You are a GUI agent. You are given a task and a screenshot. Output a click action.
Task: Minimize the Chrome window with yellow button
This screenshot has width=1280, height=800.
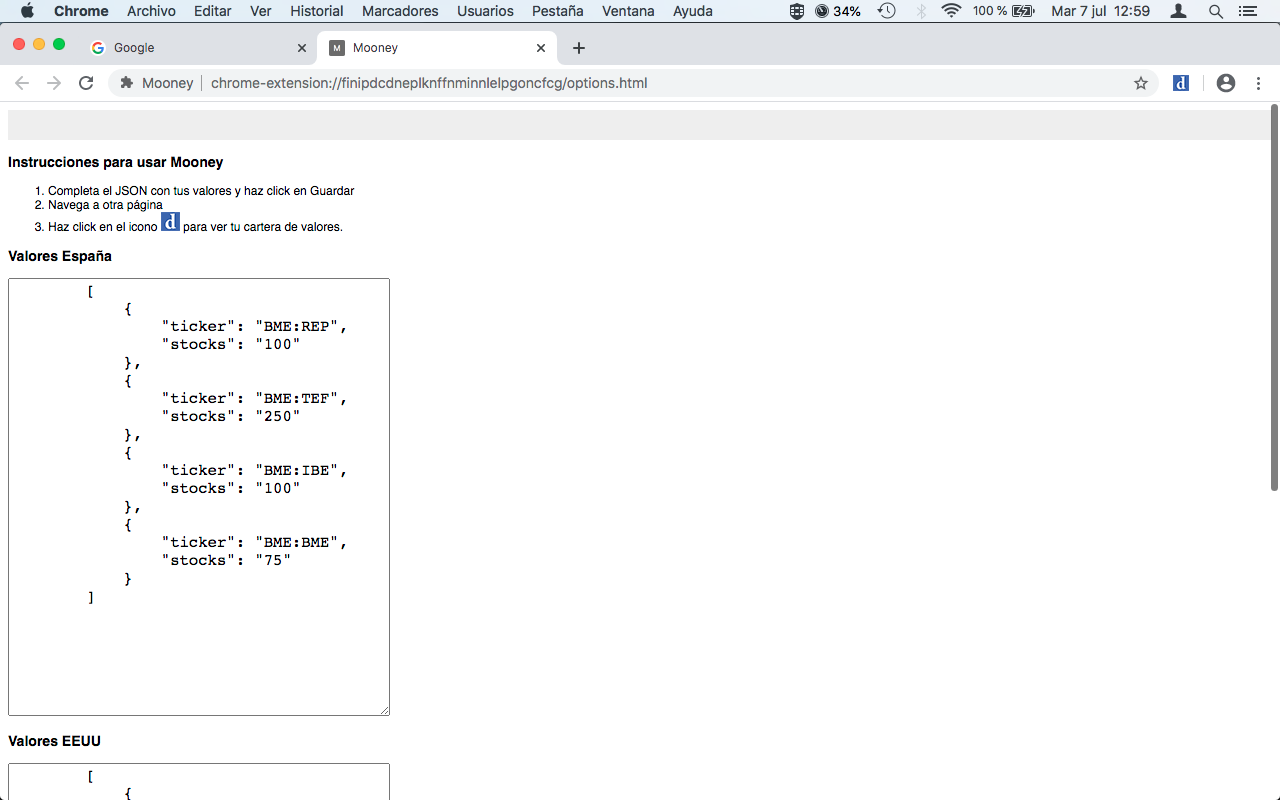(x=39, y=44)
